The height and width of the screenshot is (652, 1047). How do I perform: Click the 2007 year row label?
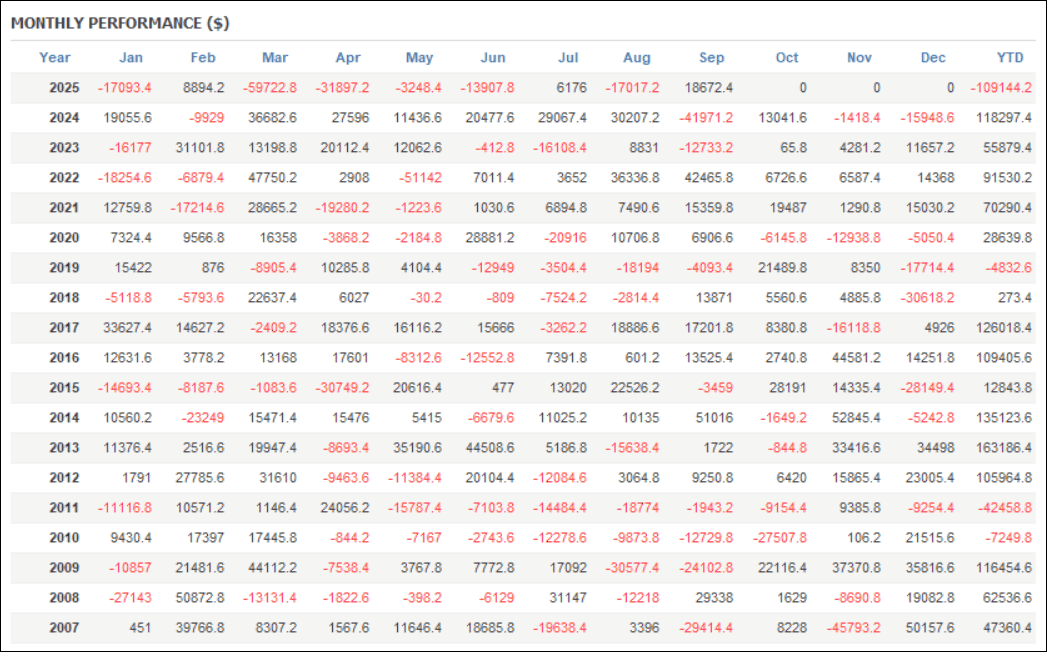64,628
